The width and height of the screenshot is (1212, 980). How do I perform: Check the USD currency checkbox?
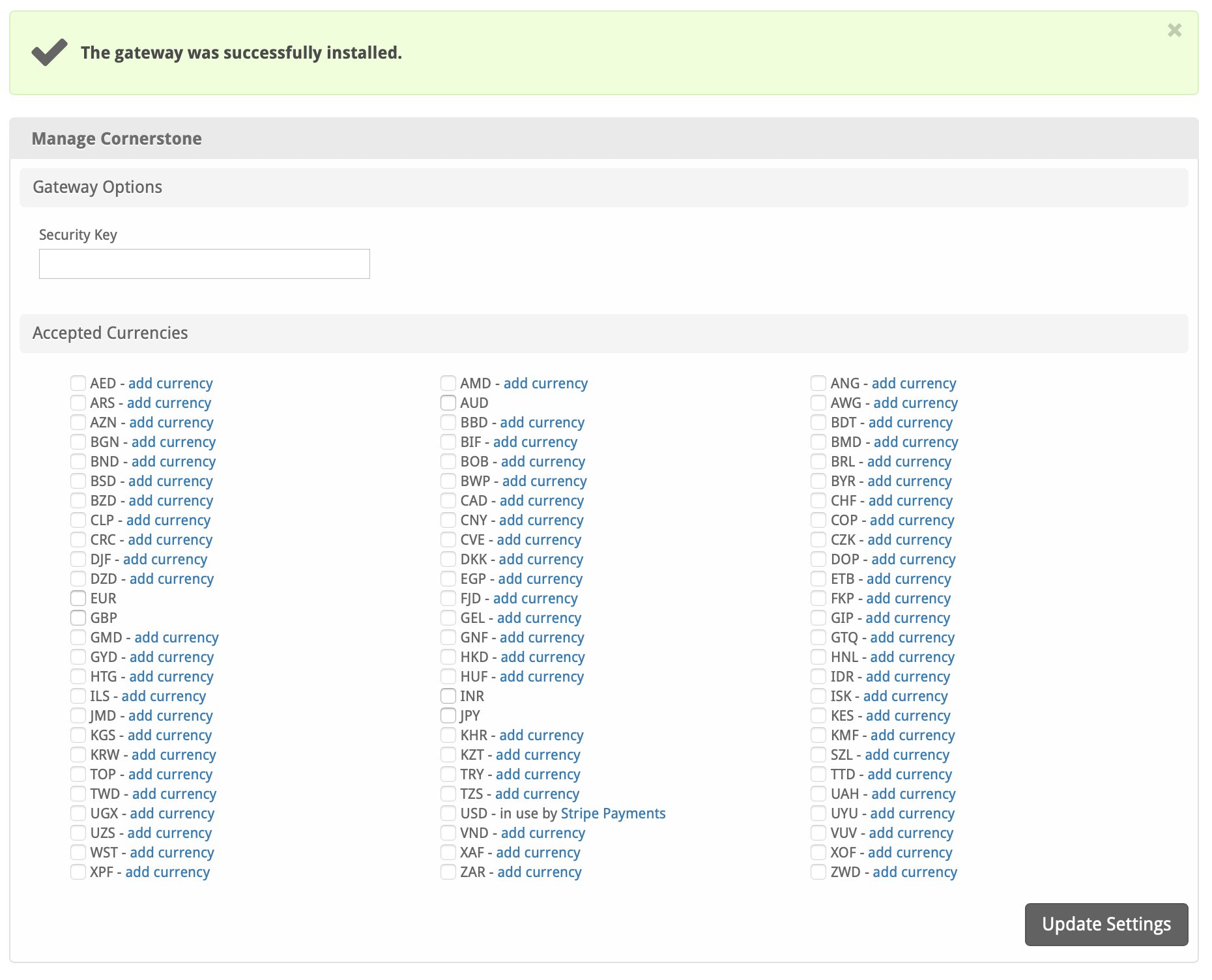(x=448, y=813)
